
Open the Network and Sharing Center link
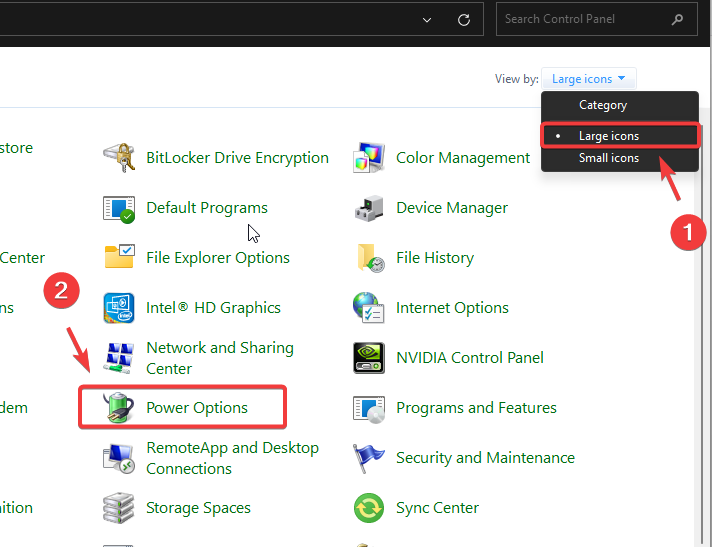[220, 358]
